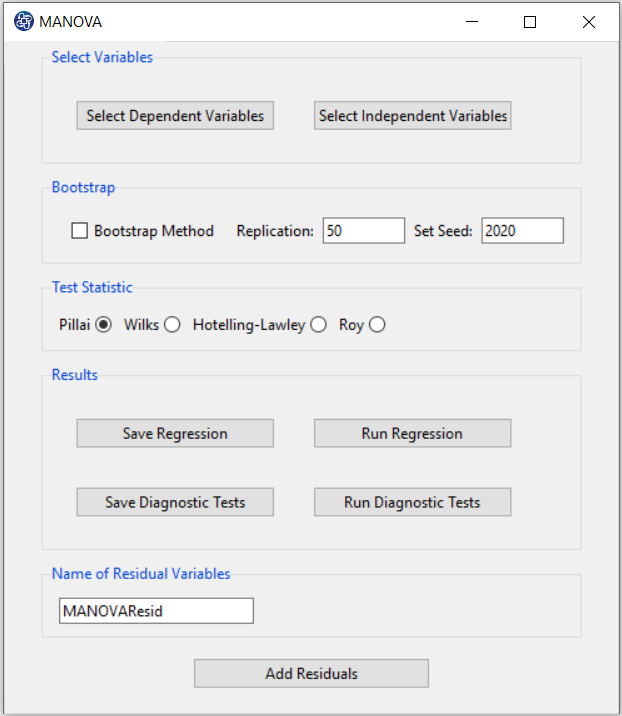
Task: Minimize the MANOVA window
Action: 472,21
